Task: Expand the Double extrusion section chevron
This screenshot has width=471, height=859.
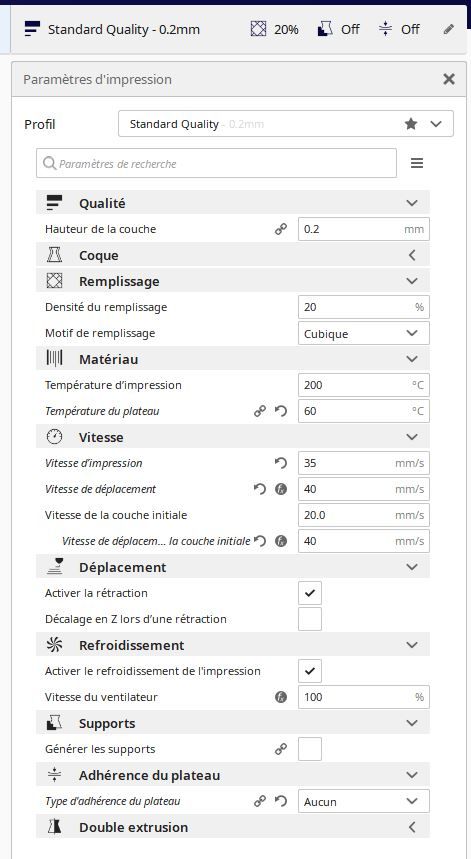Action: click(x=412, y=827)
